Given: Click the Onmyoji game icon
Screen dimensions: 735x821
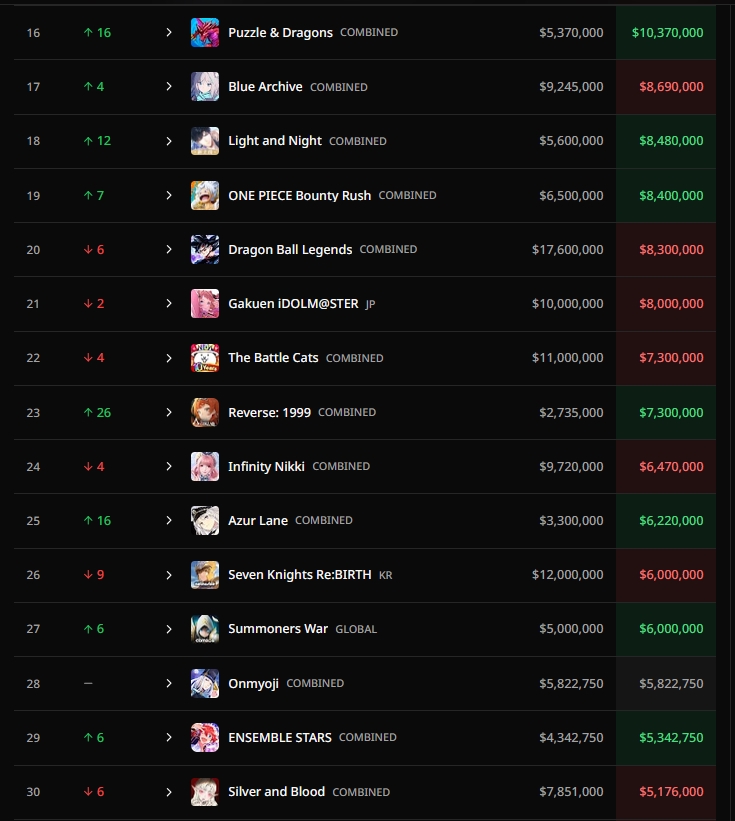Looking at the screenshot, I should 205,684.
